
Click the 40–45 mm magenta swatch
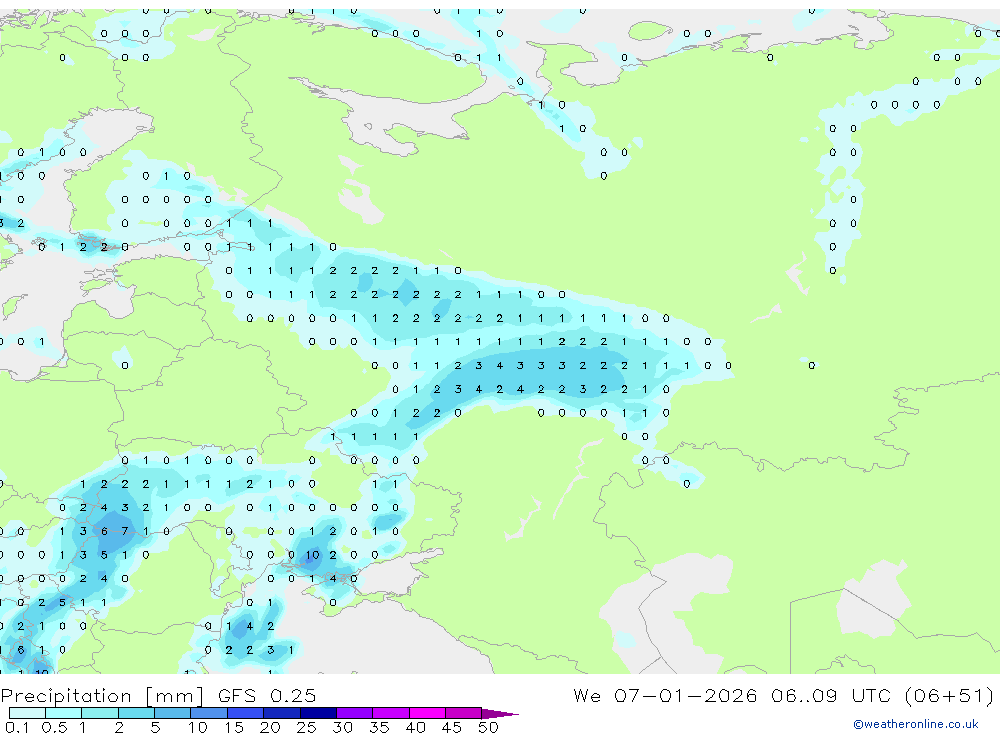(x=427, y=713)
